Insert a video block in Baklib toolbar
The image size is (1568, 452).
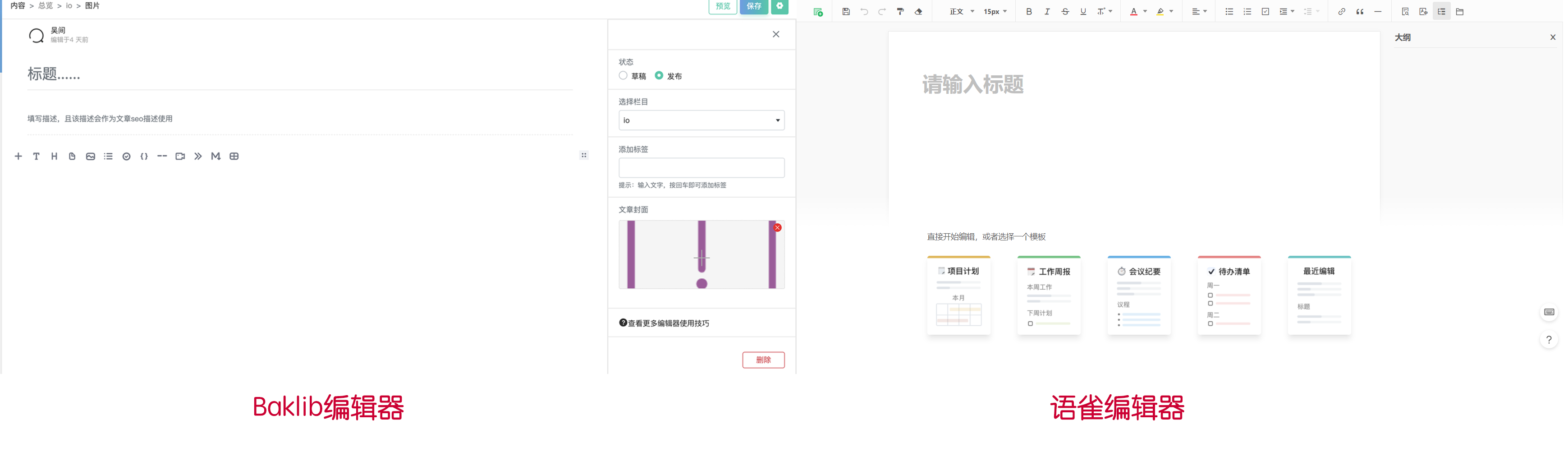(180, 157)
